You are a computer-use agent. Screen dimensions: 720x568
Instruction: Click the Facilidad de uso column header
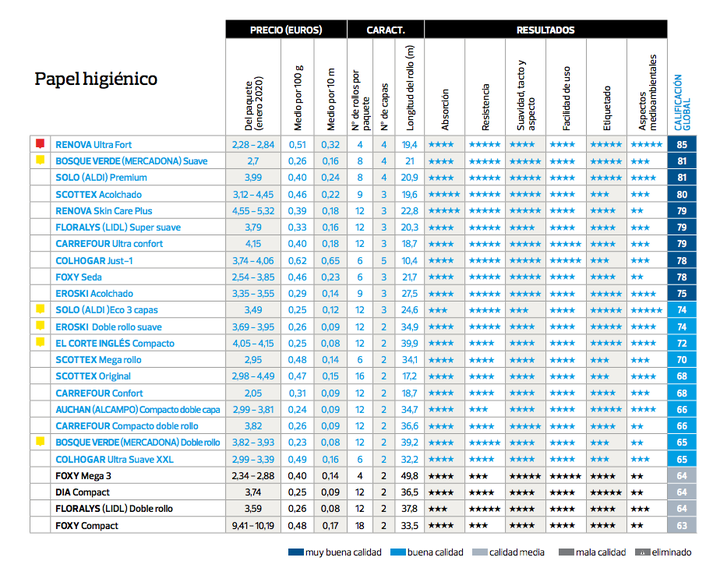pos(566,98)
